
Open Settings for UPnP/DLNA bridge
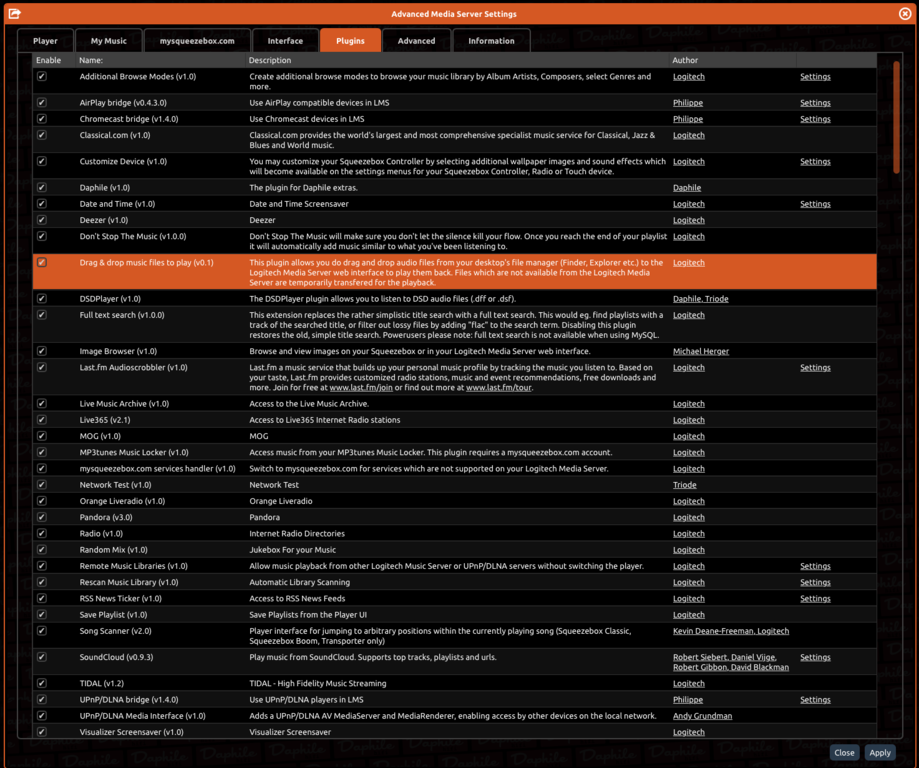pos(815,700)
